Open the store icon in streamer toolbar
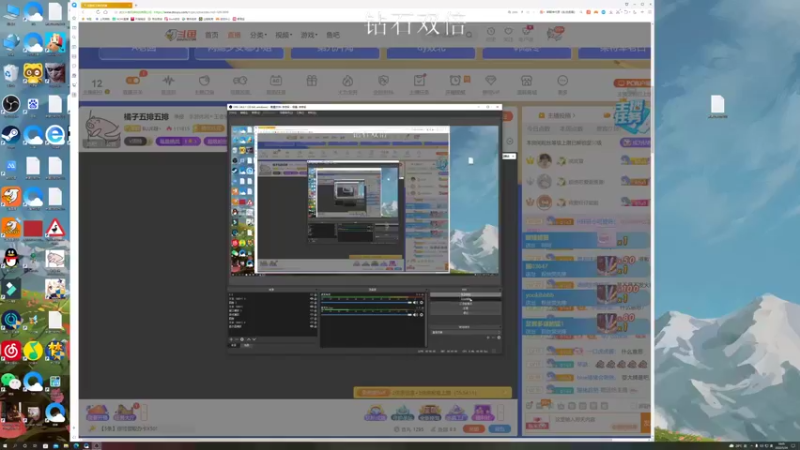800x450 pixels. [526, 81]
